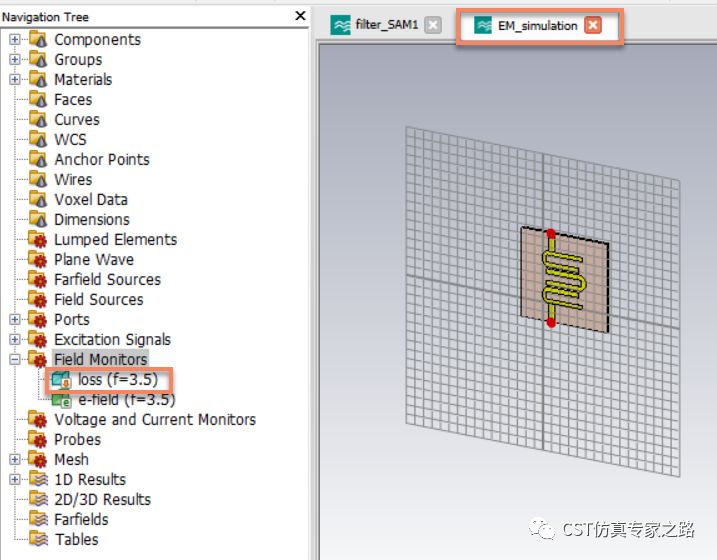Click the Lumped Elements gear-folder icon
The image size is (717, 560).
click(x=38, y=240)
